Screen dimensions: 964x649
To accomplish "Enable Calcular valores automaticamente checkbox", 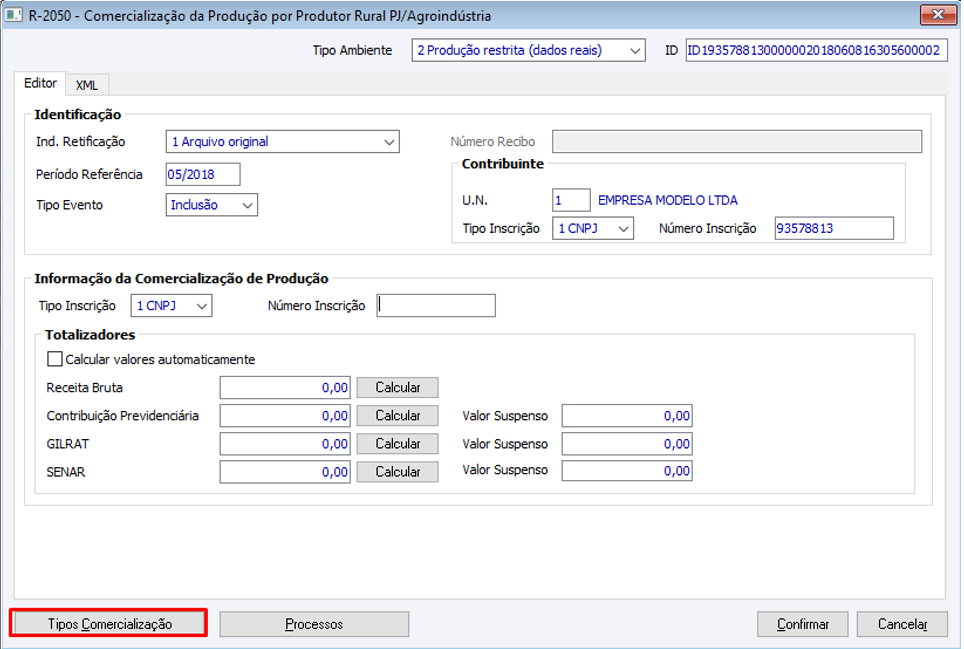I will pyautogui.click(x=55, y=359).
